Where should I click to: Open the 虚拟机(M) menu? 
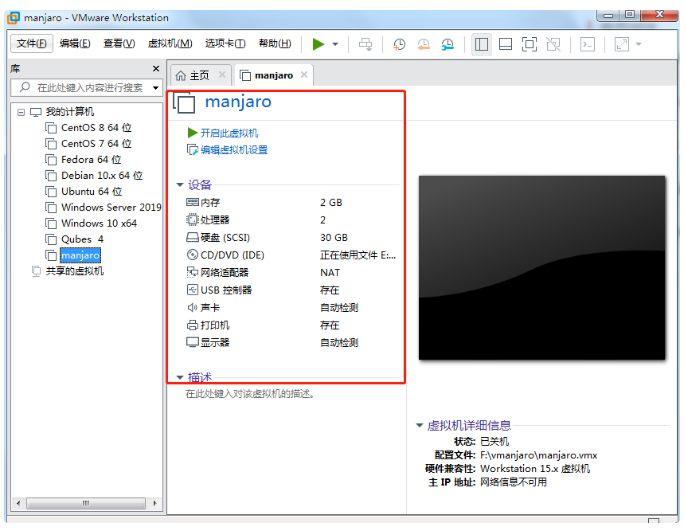pyautogui.click(x=170, y=43)
